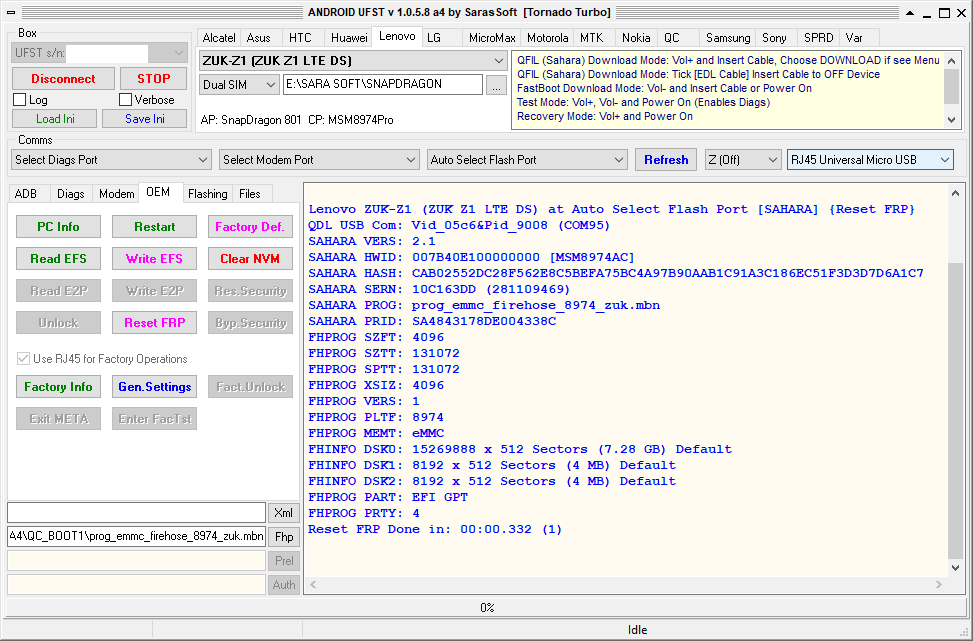Select the OEM tab
The image size is (973, 641).
pos(158,192)
